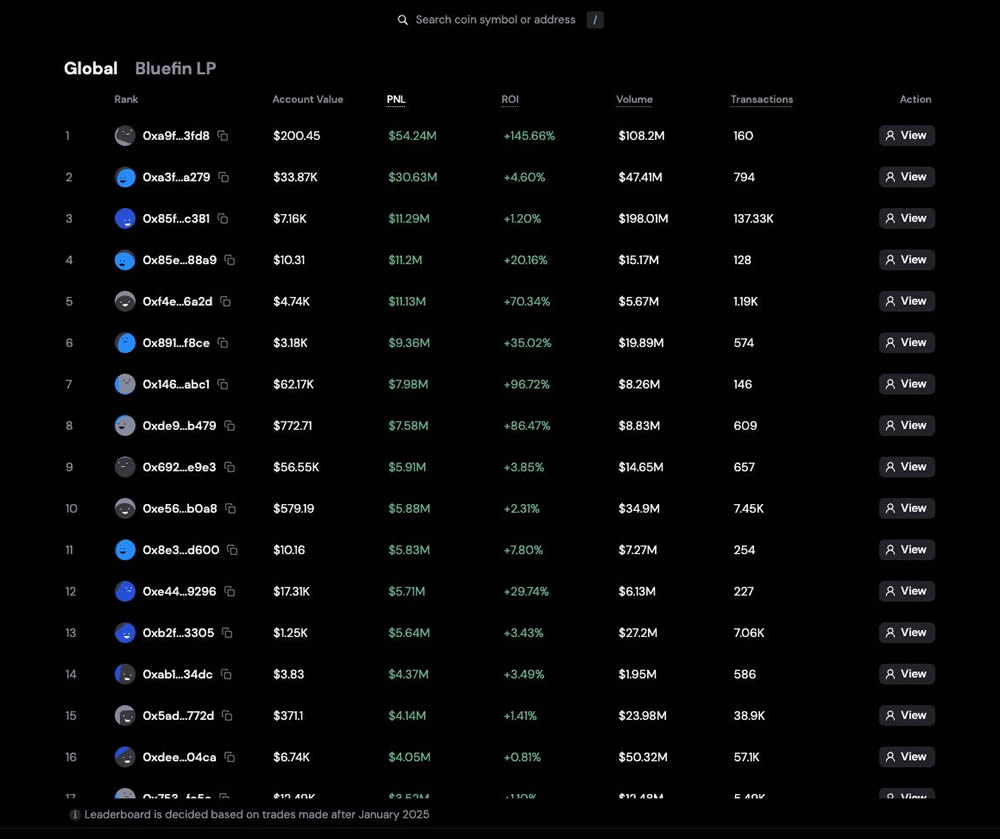This screenshot has height=839, width=1000.
Task: View rank 1 trader 0xa9f...3fd8
Action: point(906,136)
